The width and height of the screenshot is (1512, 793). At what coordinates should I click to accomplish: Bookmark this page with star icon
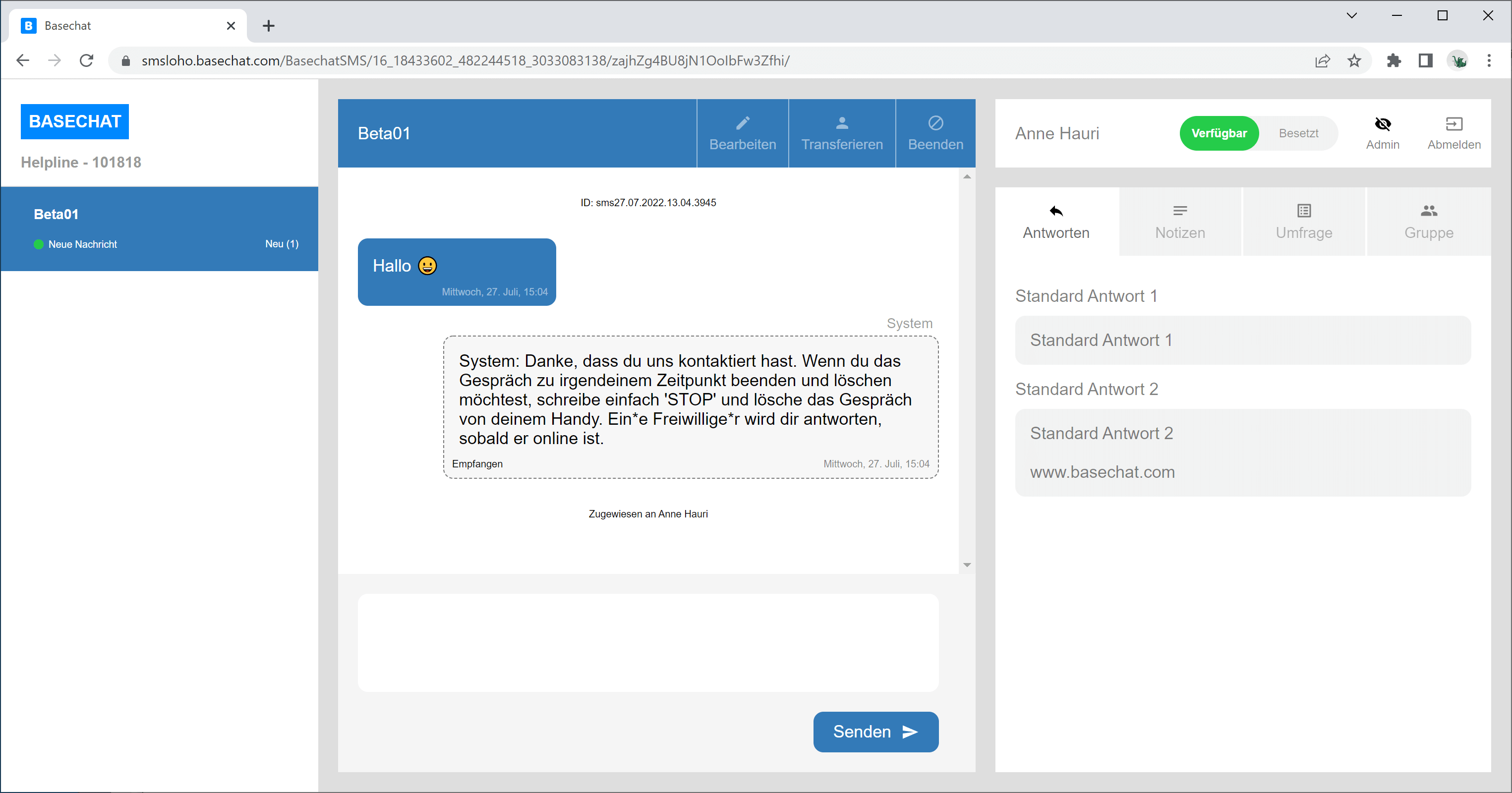click(1354, 60)
